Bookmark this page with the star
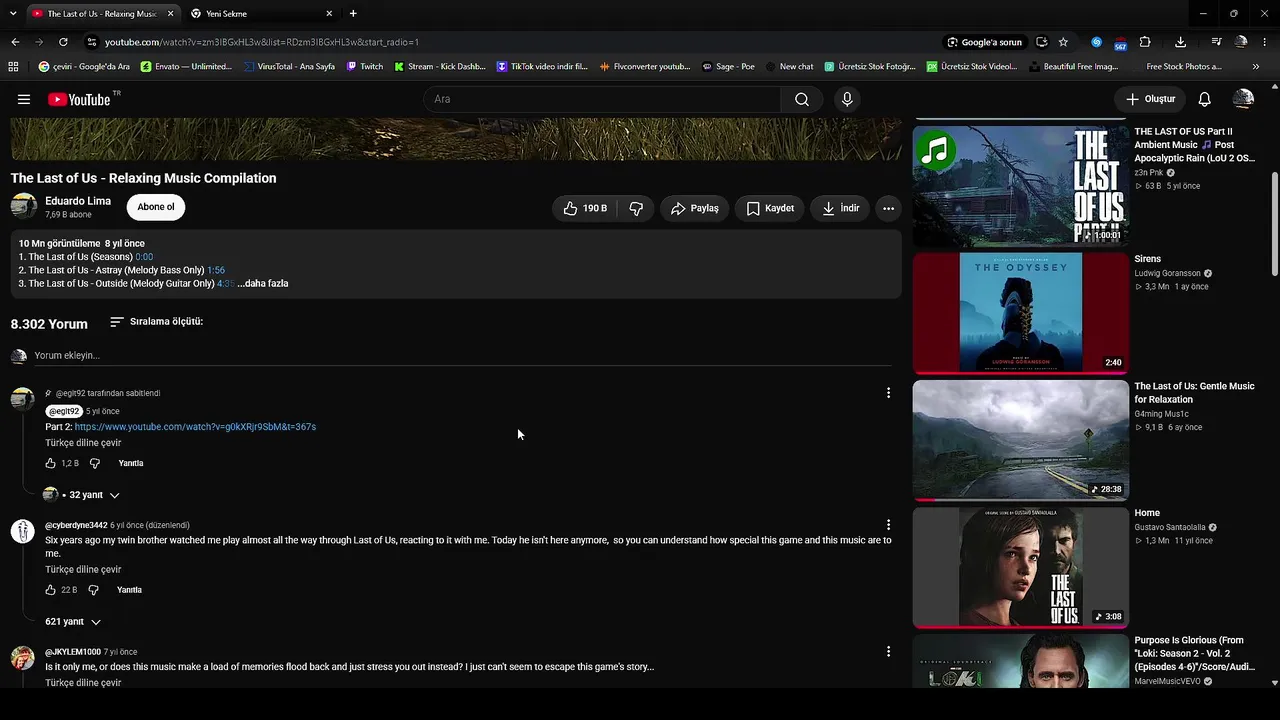 [1063, 42]
